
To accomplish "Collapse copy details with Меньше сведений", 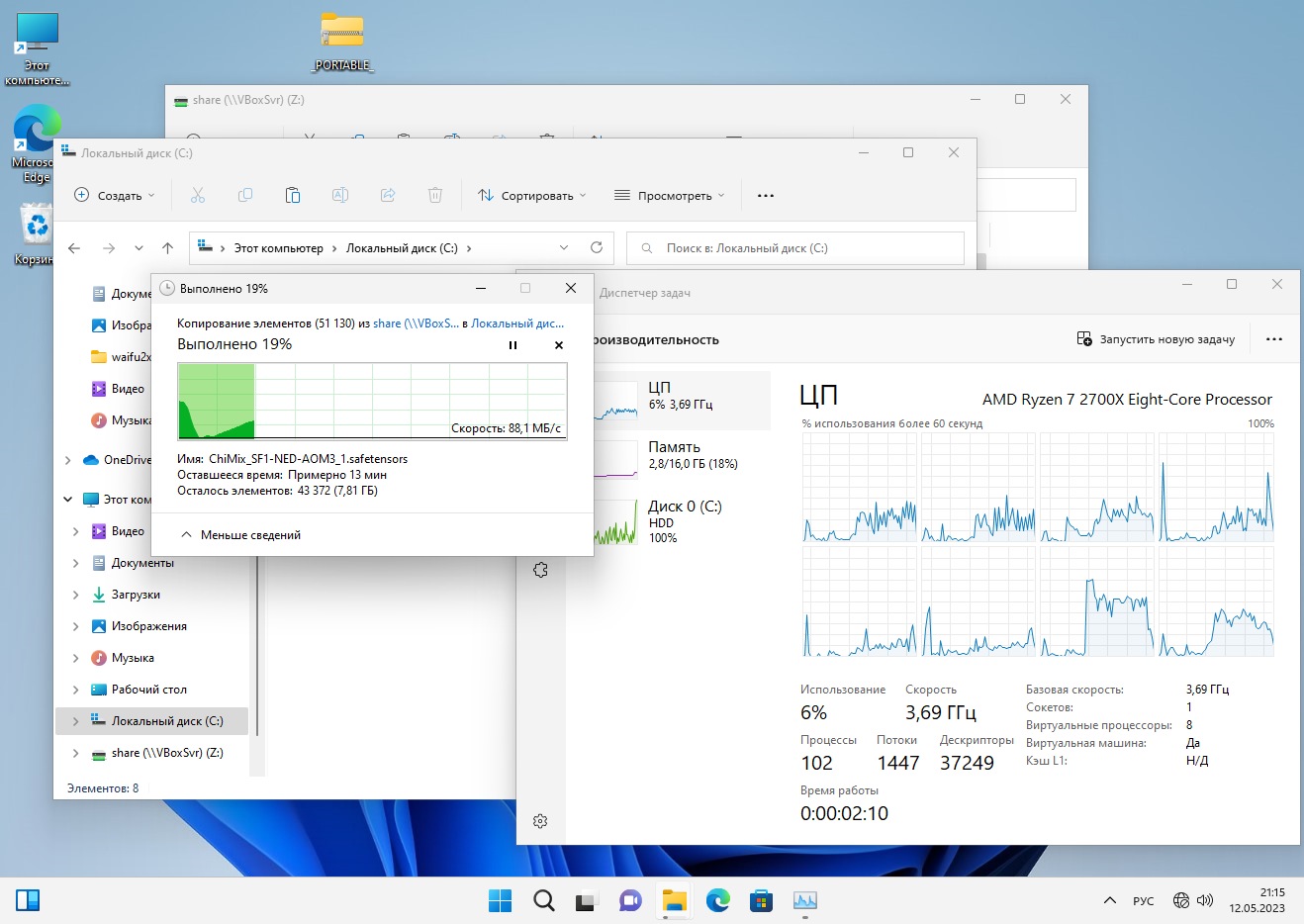I will 241,535.
